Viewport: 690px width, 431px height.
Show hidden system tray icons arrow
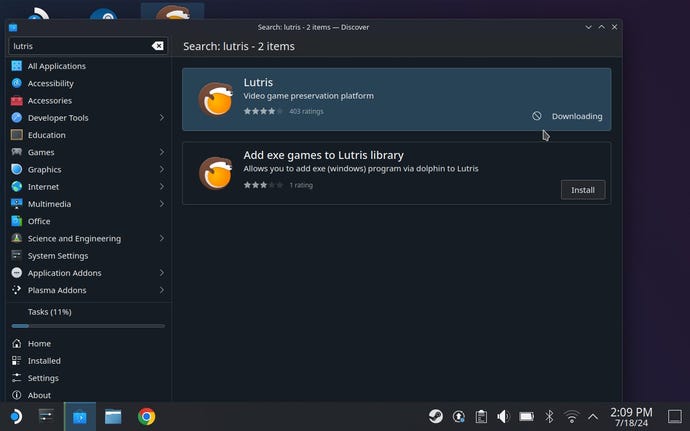pos(593,416)
